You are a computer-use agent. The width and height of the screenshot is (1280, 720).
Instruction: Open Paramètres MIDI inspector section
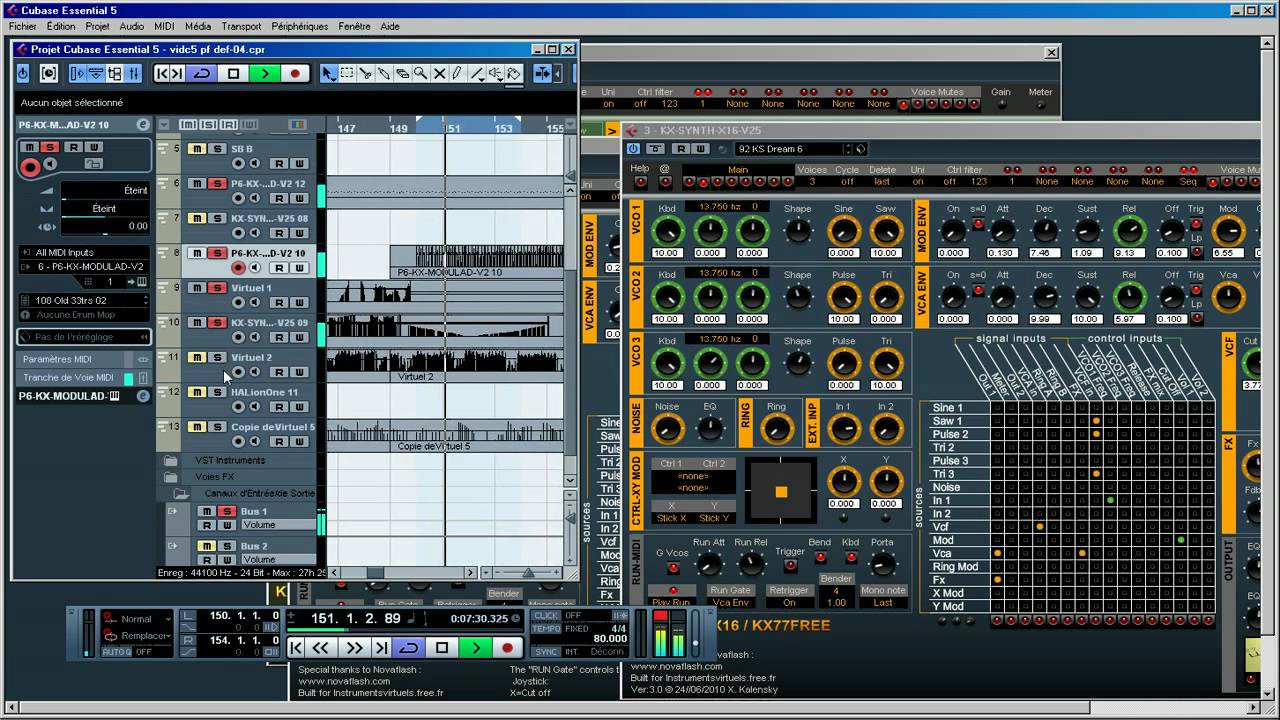[x=84, y=359]
